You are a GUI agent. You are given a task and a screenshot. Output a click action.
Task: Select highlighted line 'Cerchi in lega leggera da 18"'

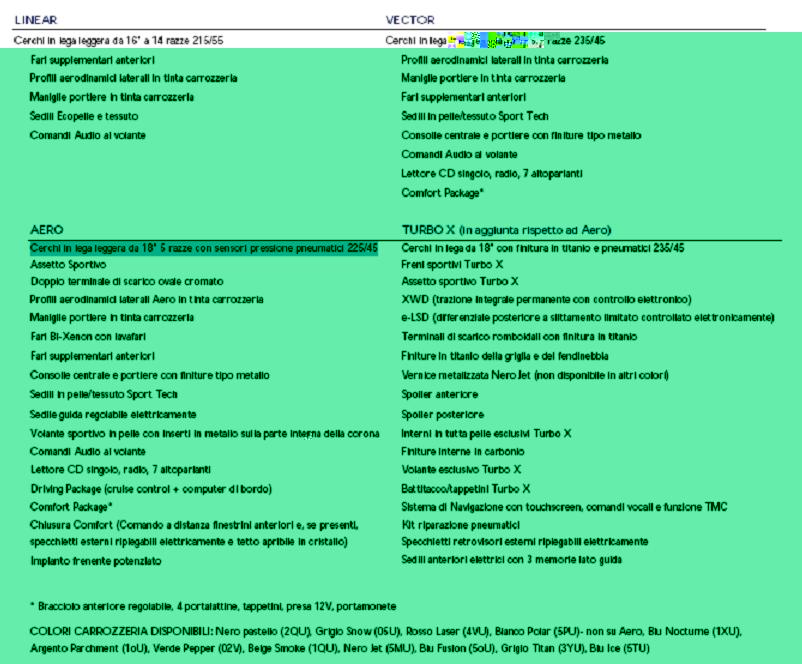[203, 247]
